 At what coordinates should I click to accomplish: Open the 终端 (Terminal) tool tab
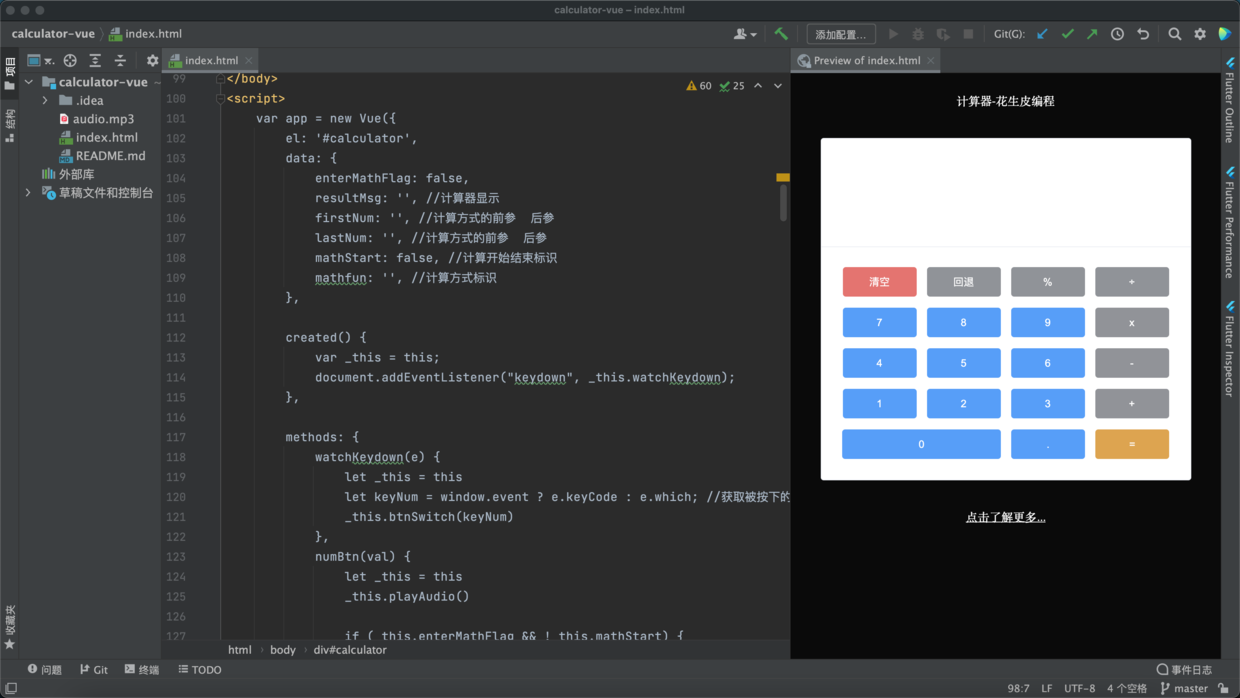[142, 670]
